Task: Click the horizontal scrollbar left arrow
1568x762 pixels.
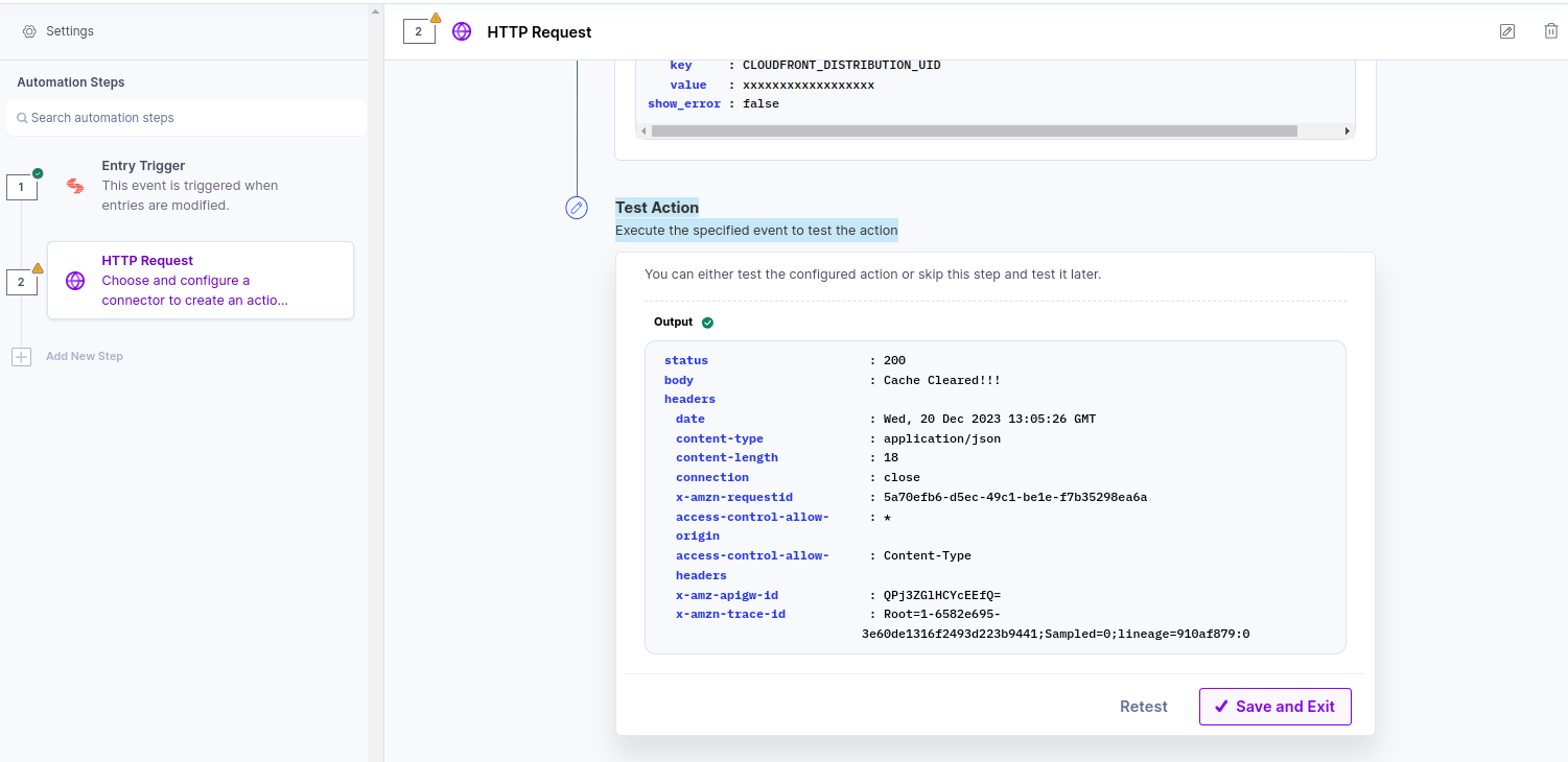Action: point(644,131)
